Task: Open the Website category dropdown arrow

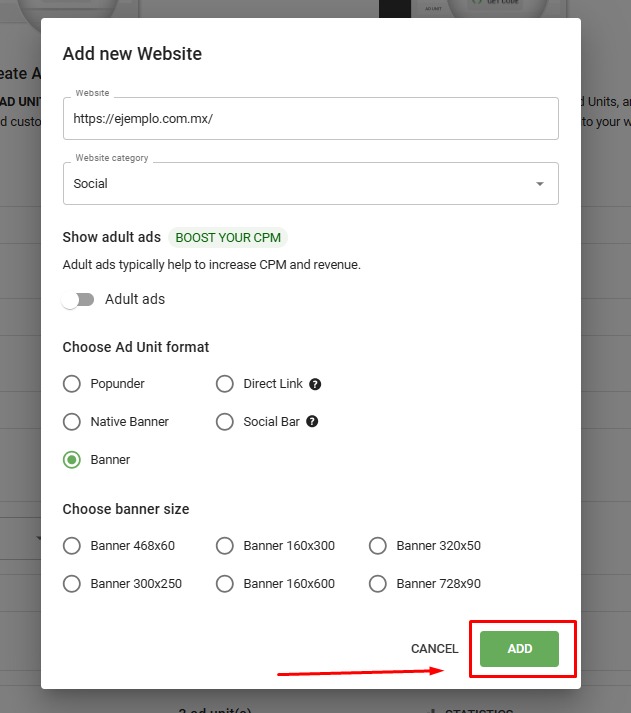Action: click(540, 184)
